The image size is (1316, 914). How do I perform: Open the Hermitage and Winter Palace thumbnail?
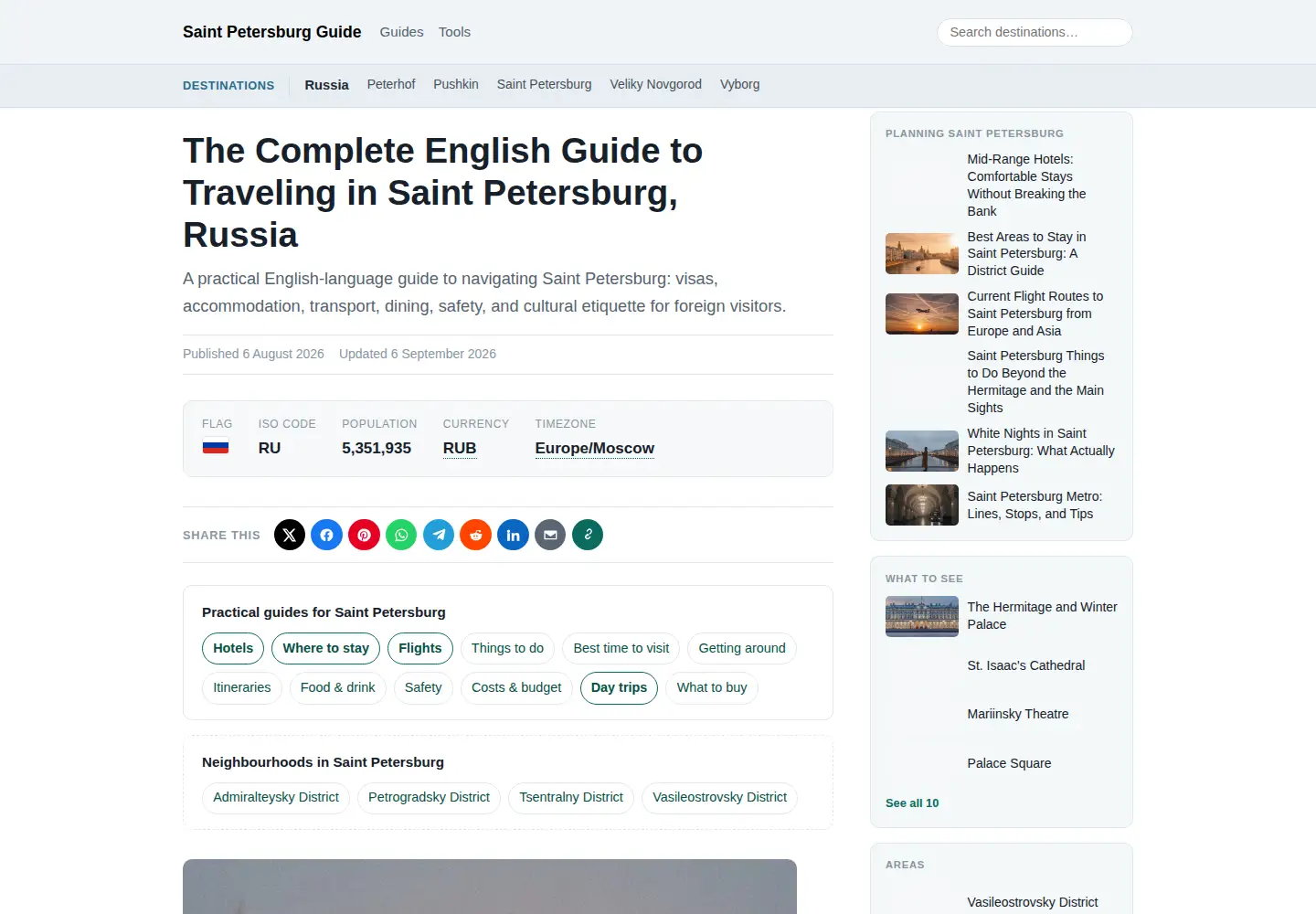(x=922, y=616)
